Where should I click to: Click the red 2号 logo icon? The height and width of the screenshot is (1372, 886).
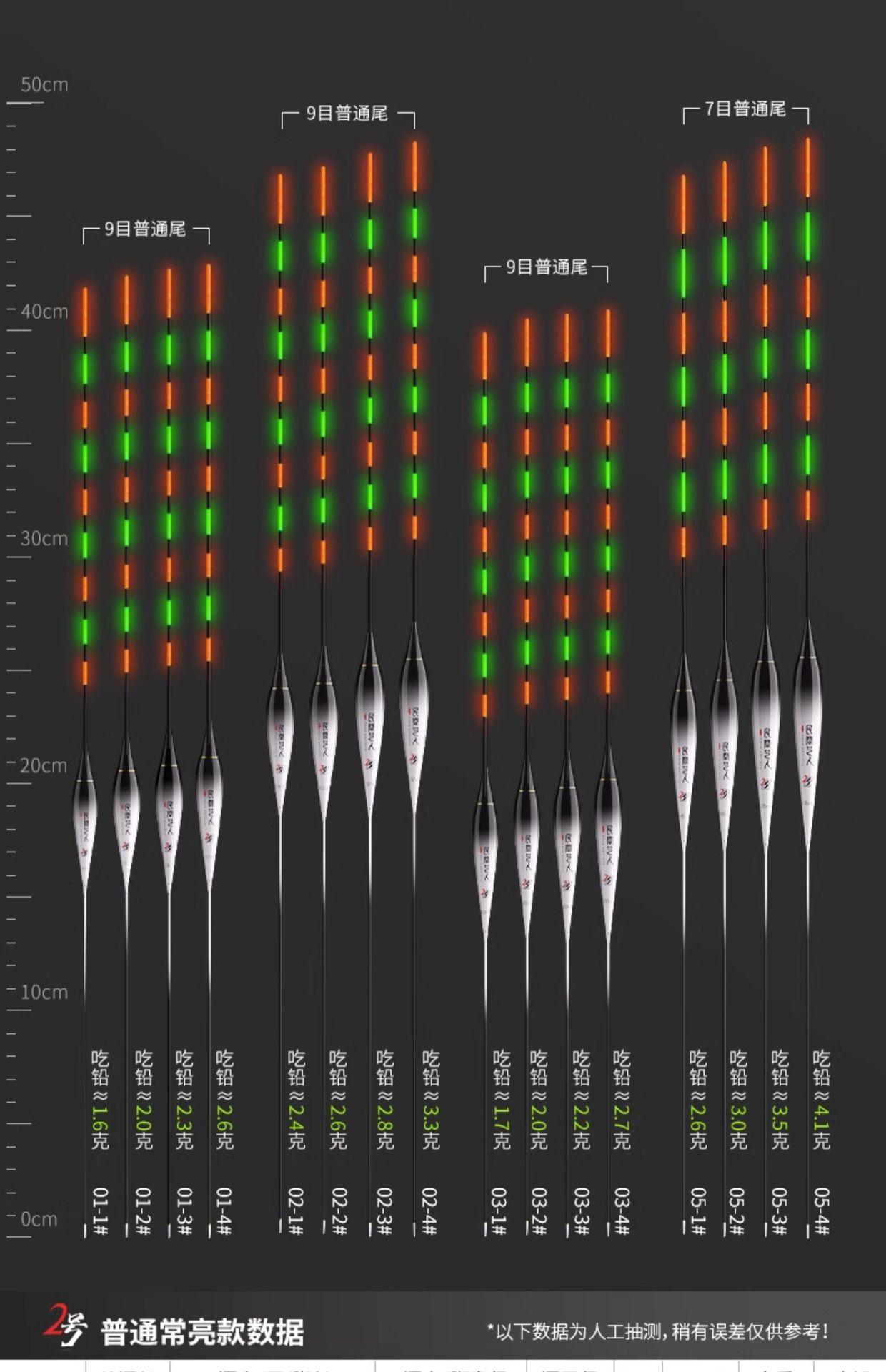[x=64, y=1324]
